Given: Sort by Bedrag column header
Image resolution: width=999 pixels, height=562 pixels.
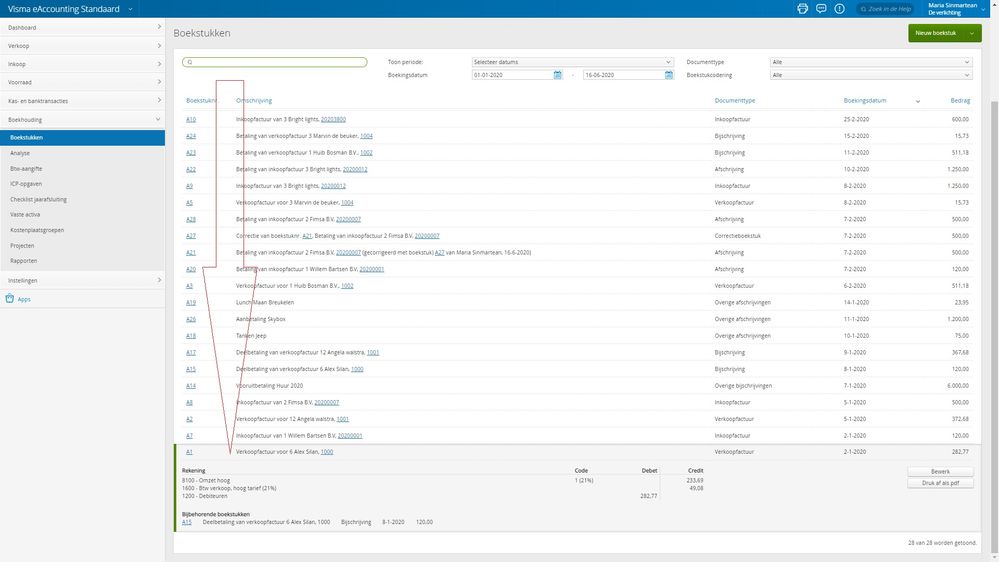Looking at the screenshot, I should coord(960,101).
